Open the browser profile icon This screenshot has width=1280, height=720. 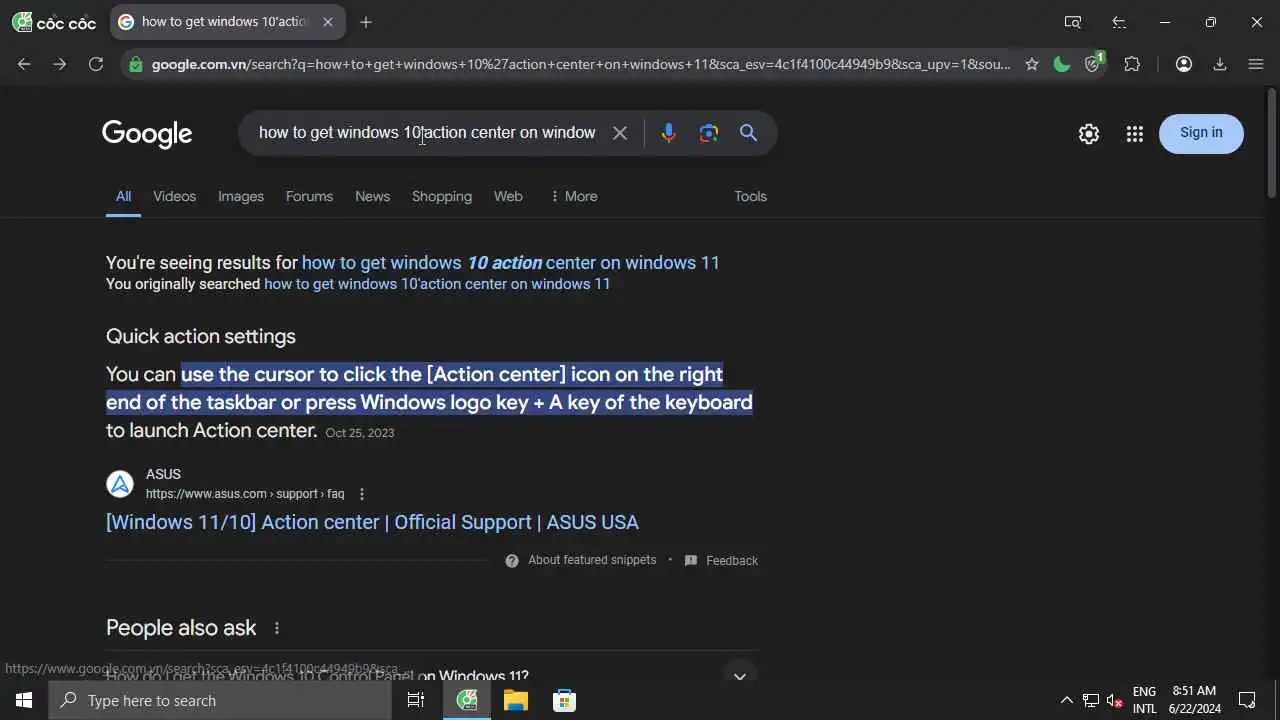click(1184, 64)
